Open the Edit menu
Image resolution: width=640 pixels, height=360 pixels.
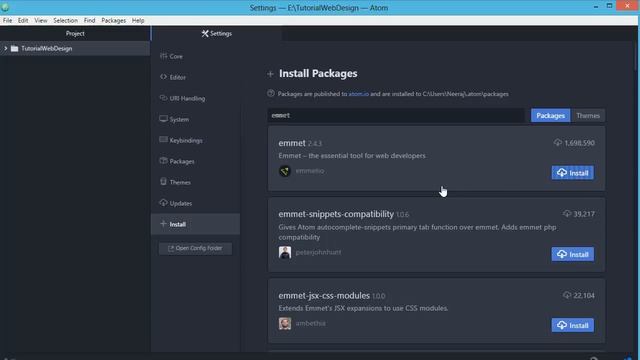tap(23, 20)
